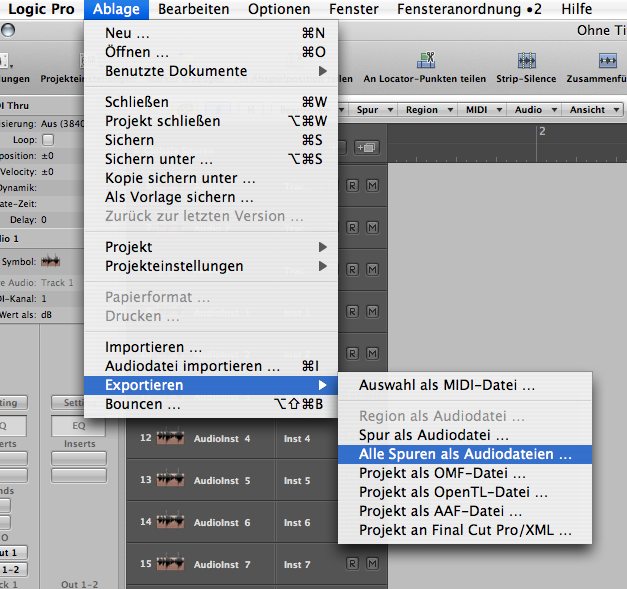Click the EQ button in channel strip
627x589 pixels.
click(x=78, y=425)
